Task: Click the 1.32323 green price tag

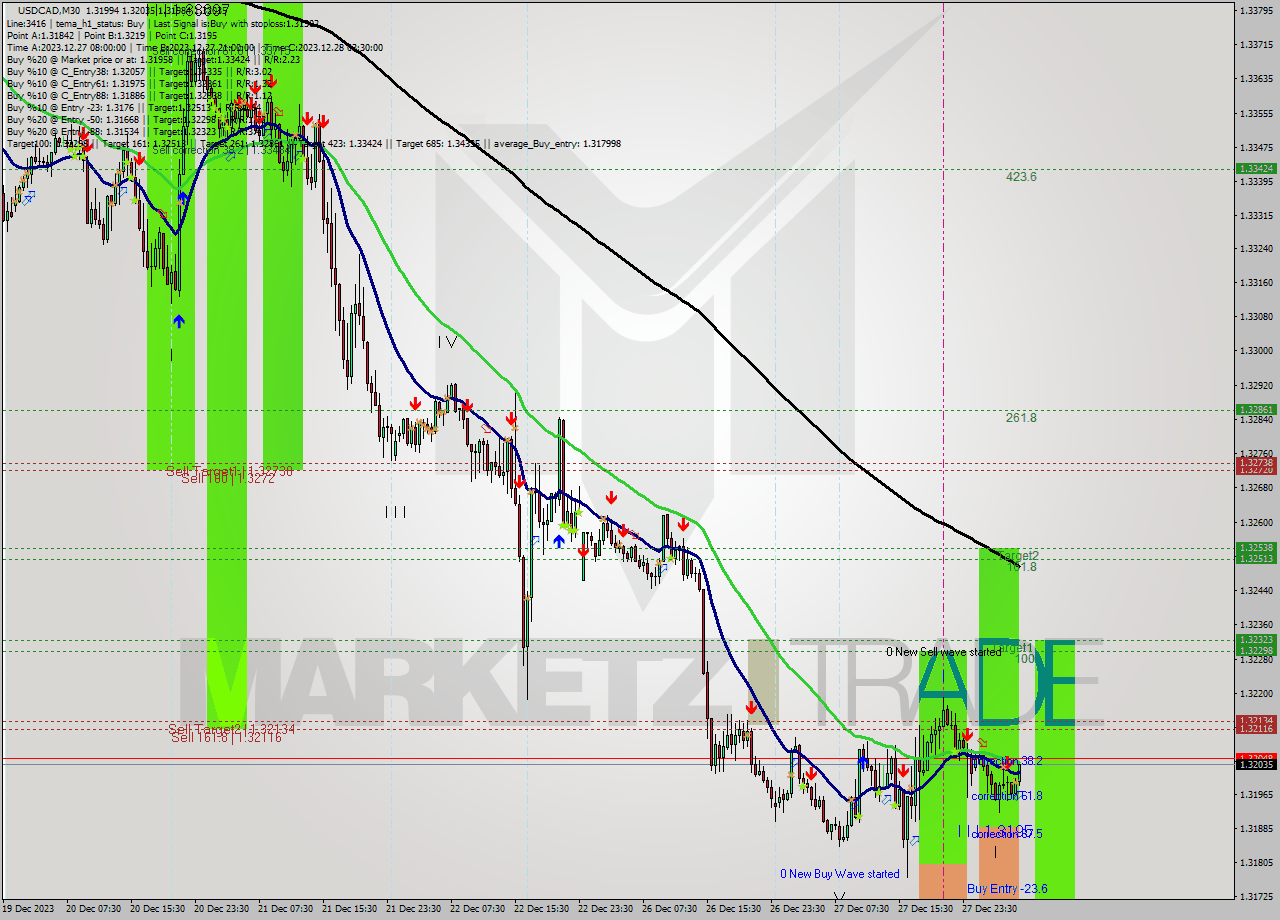Action: point(1256,640)
